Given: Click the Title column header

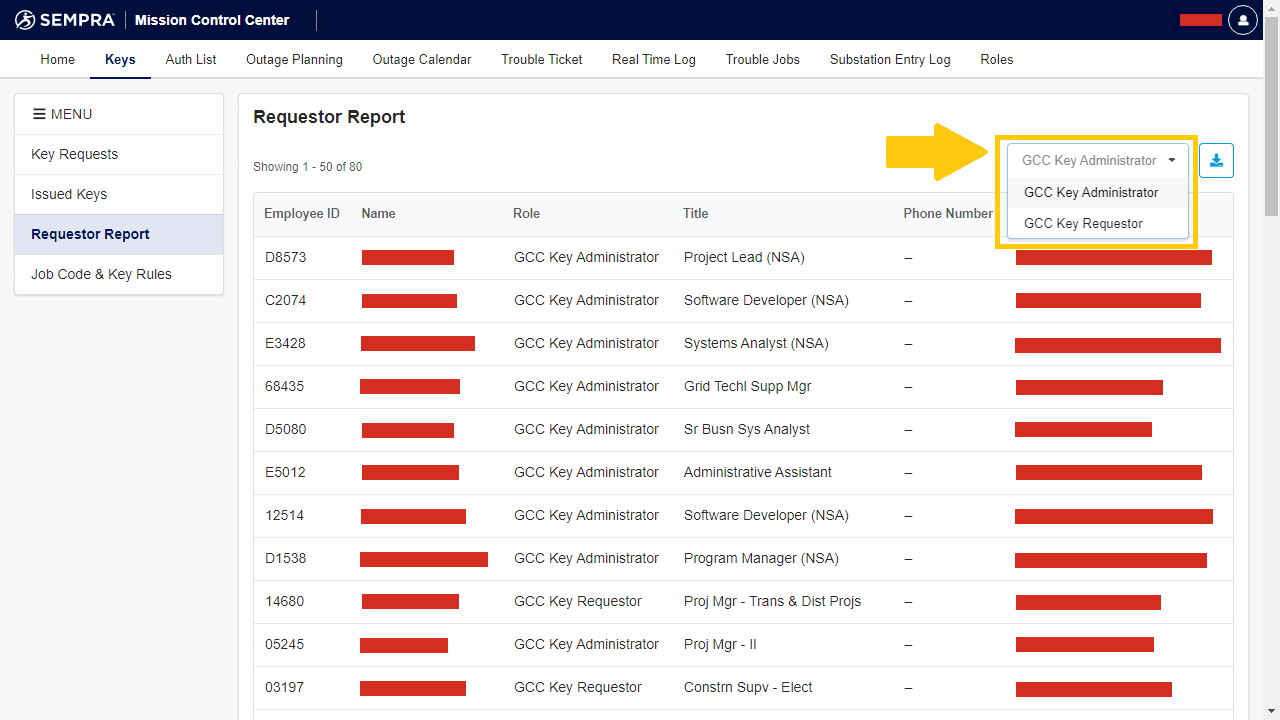Looking at the screenshot, I should tap(696, 214).
